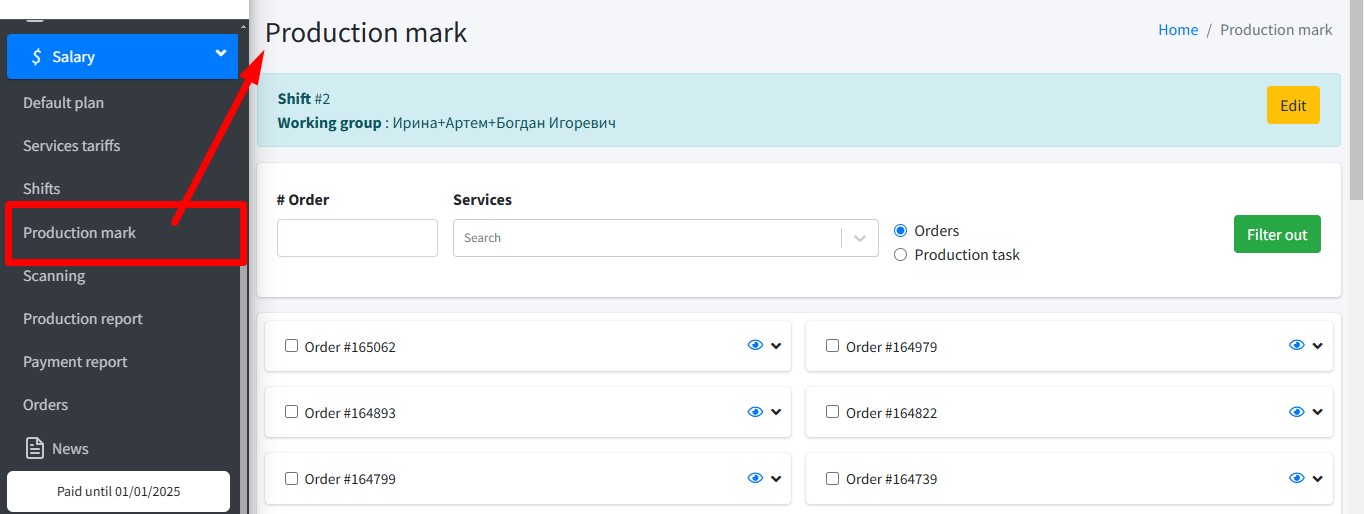Click the eye icon for Order #165062
1364x514 pixels.
[755, 345]
